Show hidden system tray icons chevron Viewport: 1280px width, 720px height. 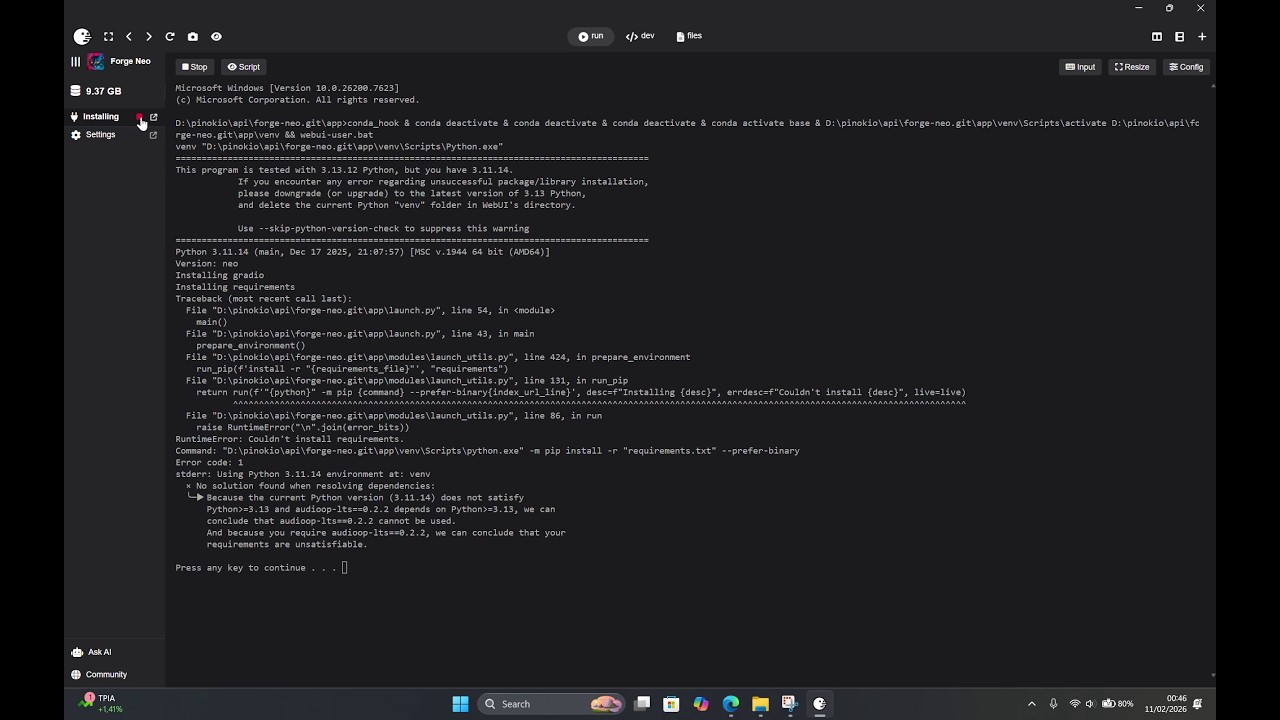pyautogui.click(x=1032, y=704)
